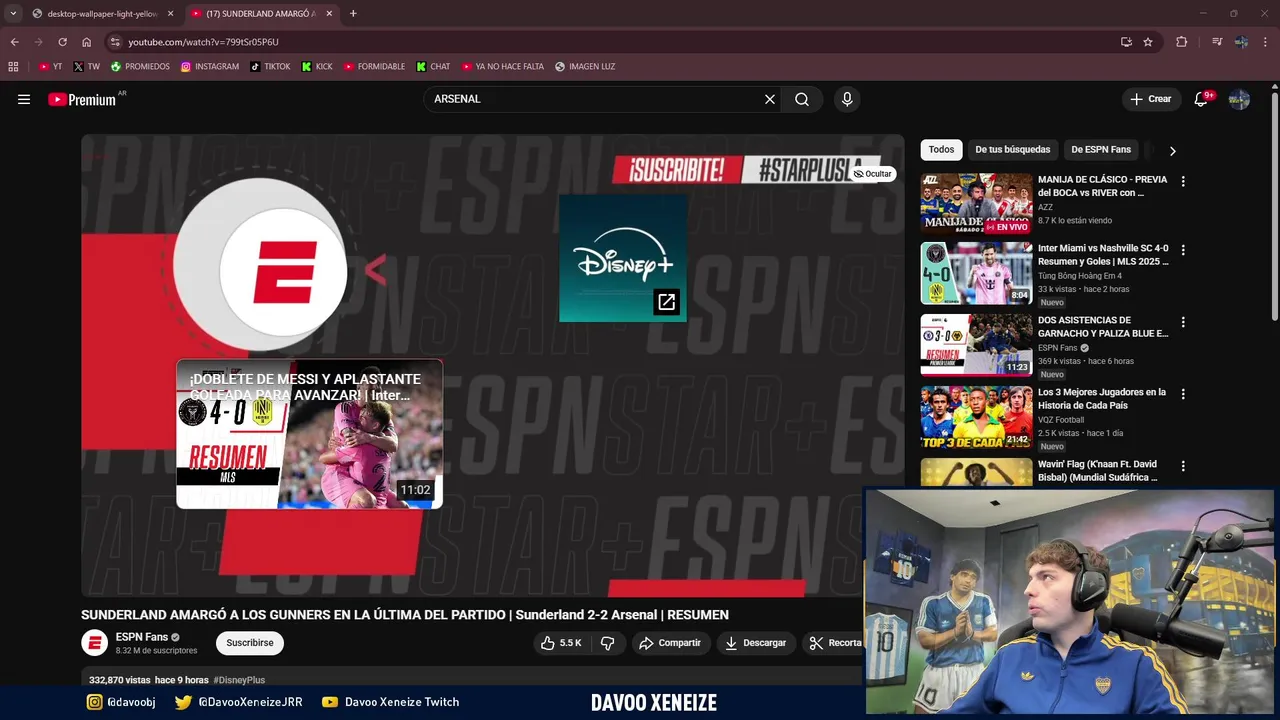The width and height of the screenshot is (1280, 720).
Task: Bookmark this page with star icon
Action: (1148, 42)
